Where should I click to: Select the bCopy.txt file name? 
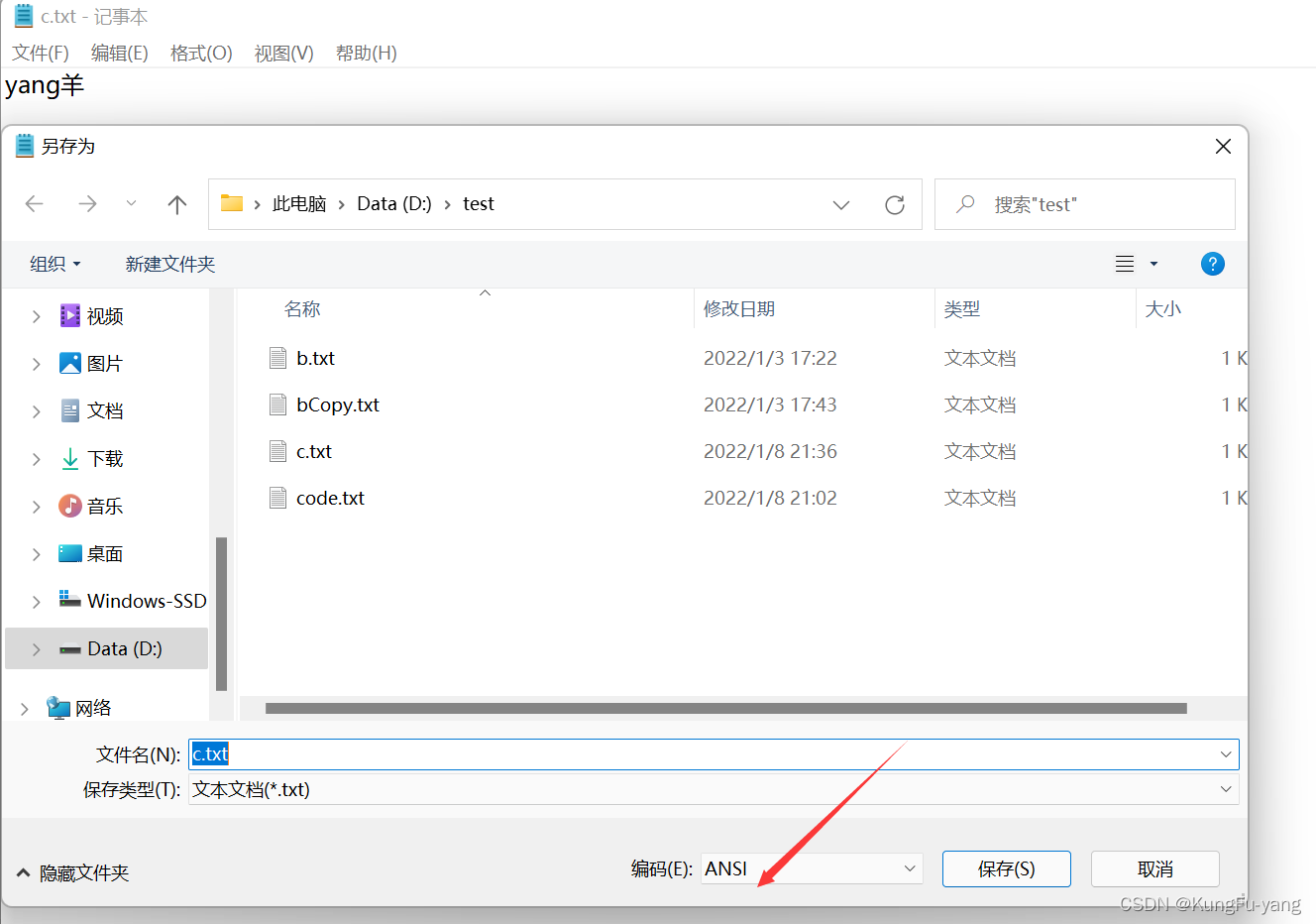click(x=338, y=404)
